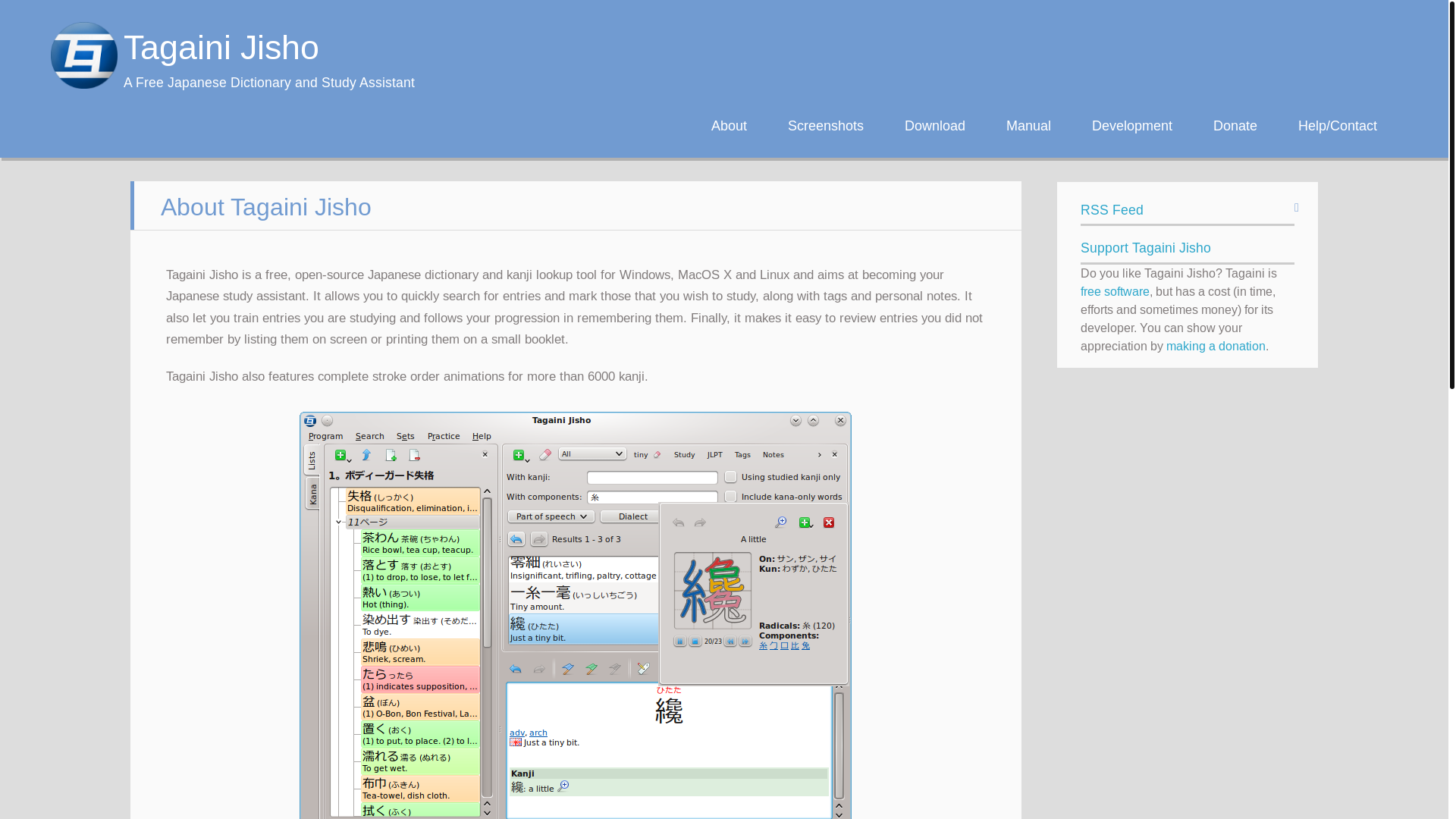Open the Program menu in app screenshot

coord(325,437)
